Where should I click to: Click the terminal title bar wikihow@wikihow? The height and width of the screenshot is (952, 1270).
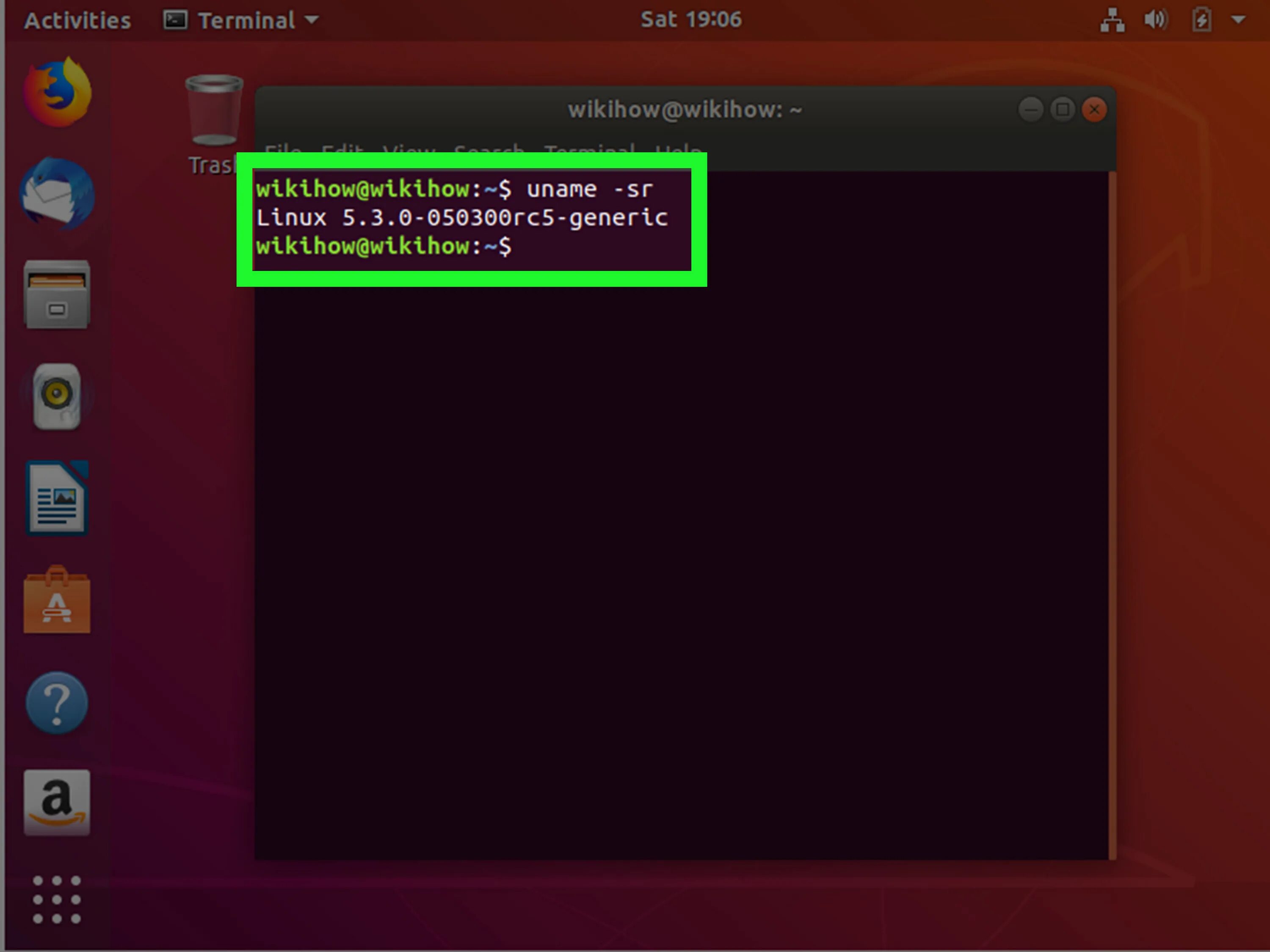[x=685, y=109]
